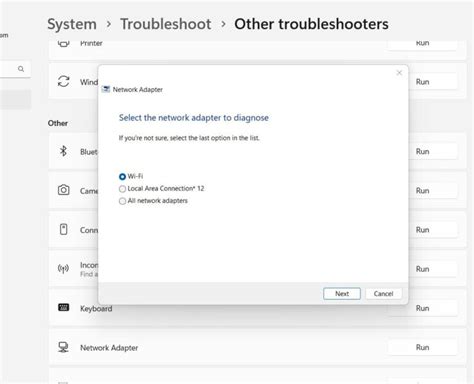Open the System breadcrumb link
474x384 pixels.
[x=72, y=24]
